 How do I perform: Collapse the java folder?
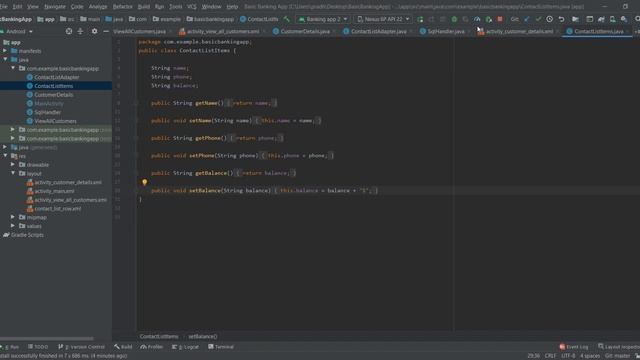[x=5, y=60]
